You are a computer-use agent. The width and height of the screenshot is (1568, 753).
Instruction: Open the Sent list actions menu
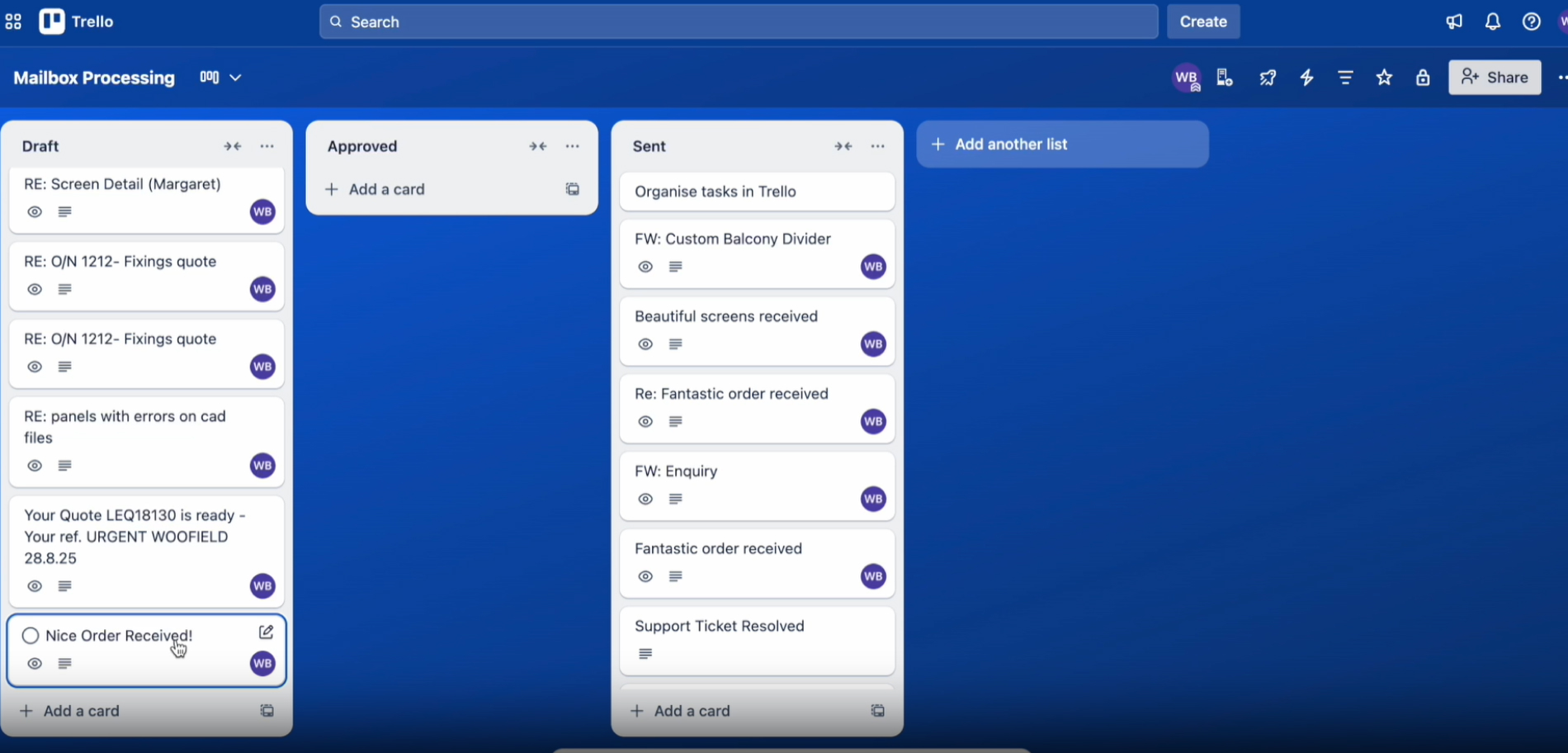(x=876, y=145)
